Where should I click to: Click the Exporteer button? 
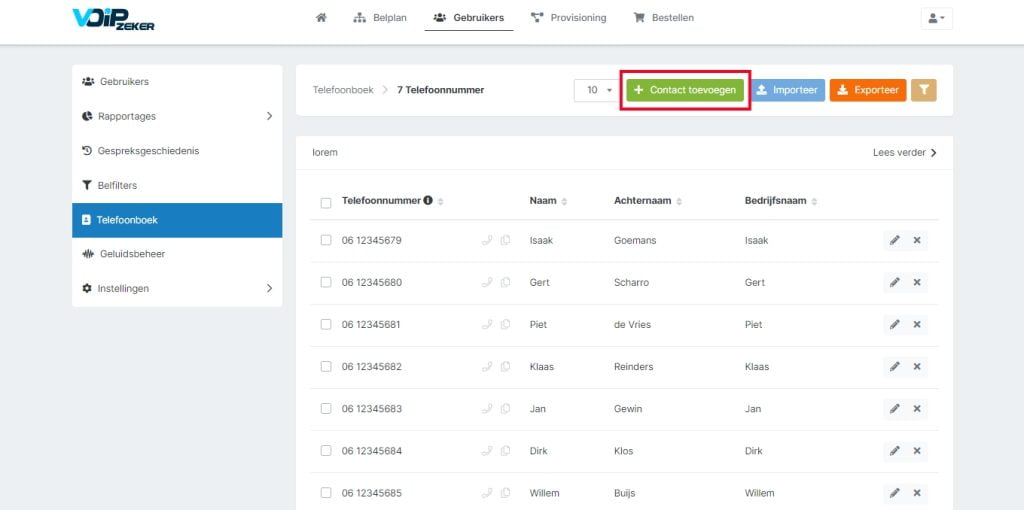(868, 90)
